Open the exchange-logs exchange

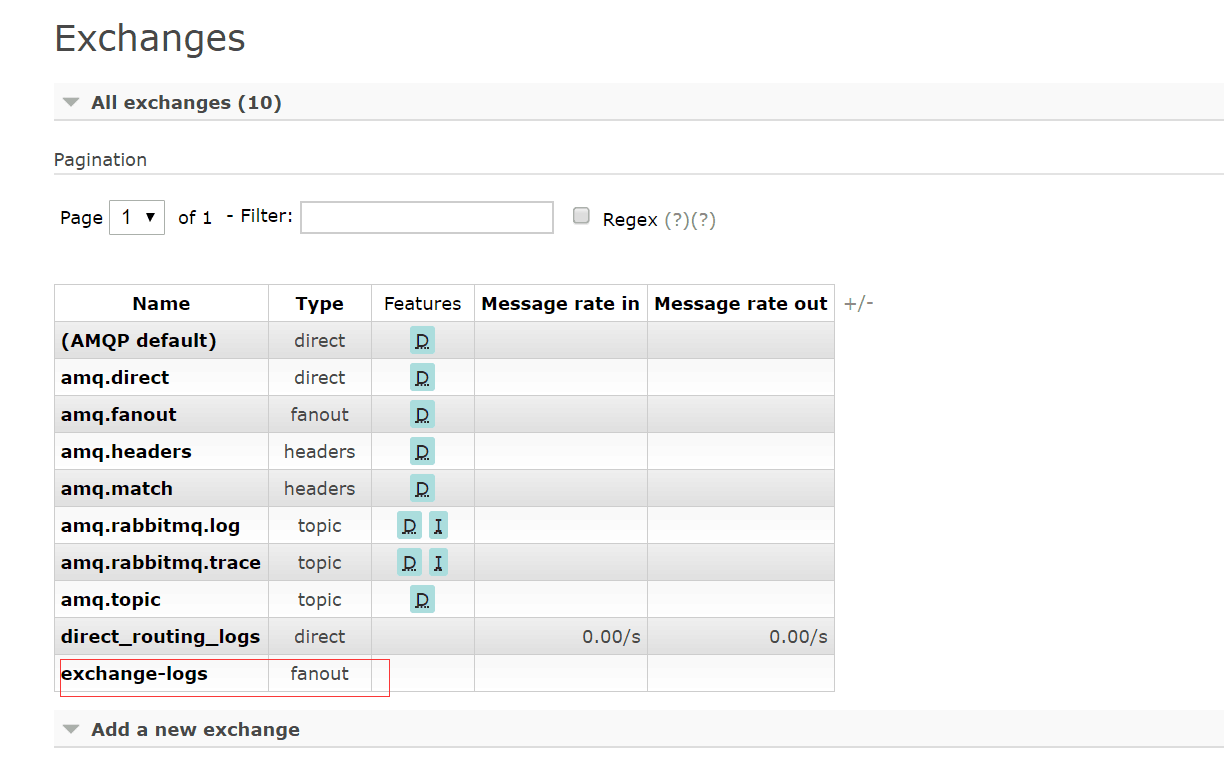coord(134,674)
